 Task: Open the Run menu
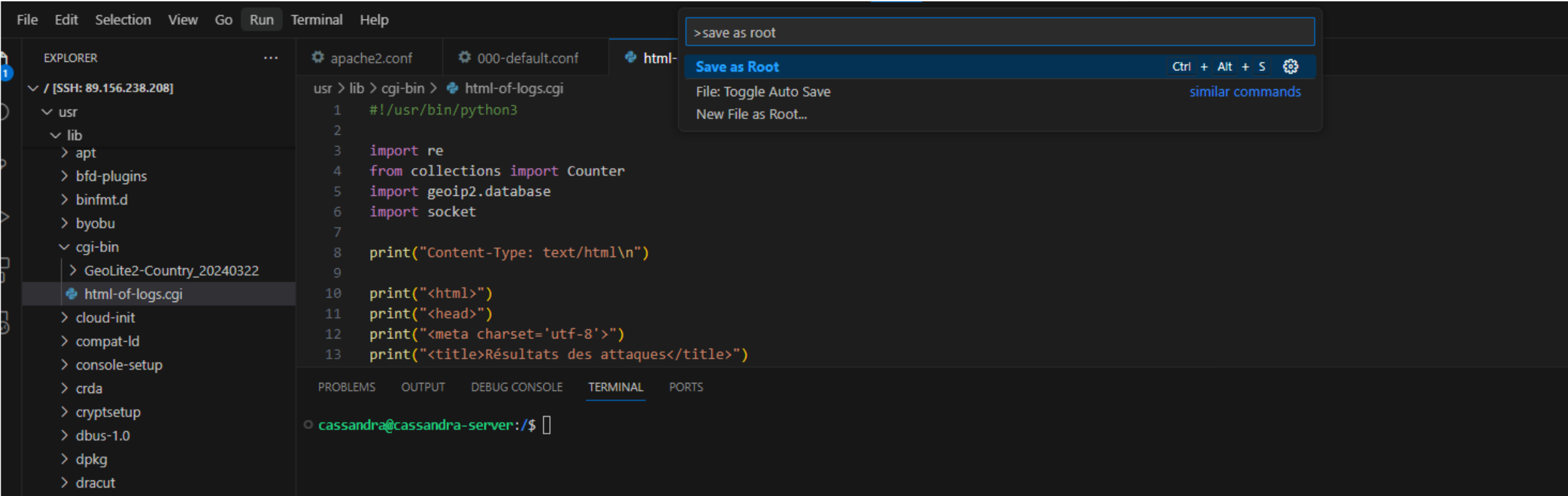click(262, 20)
